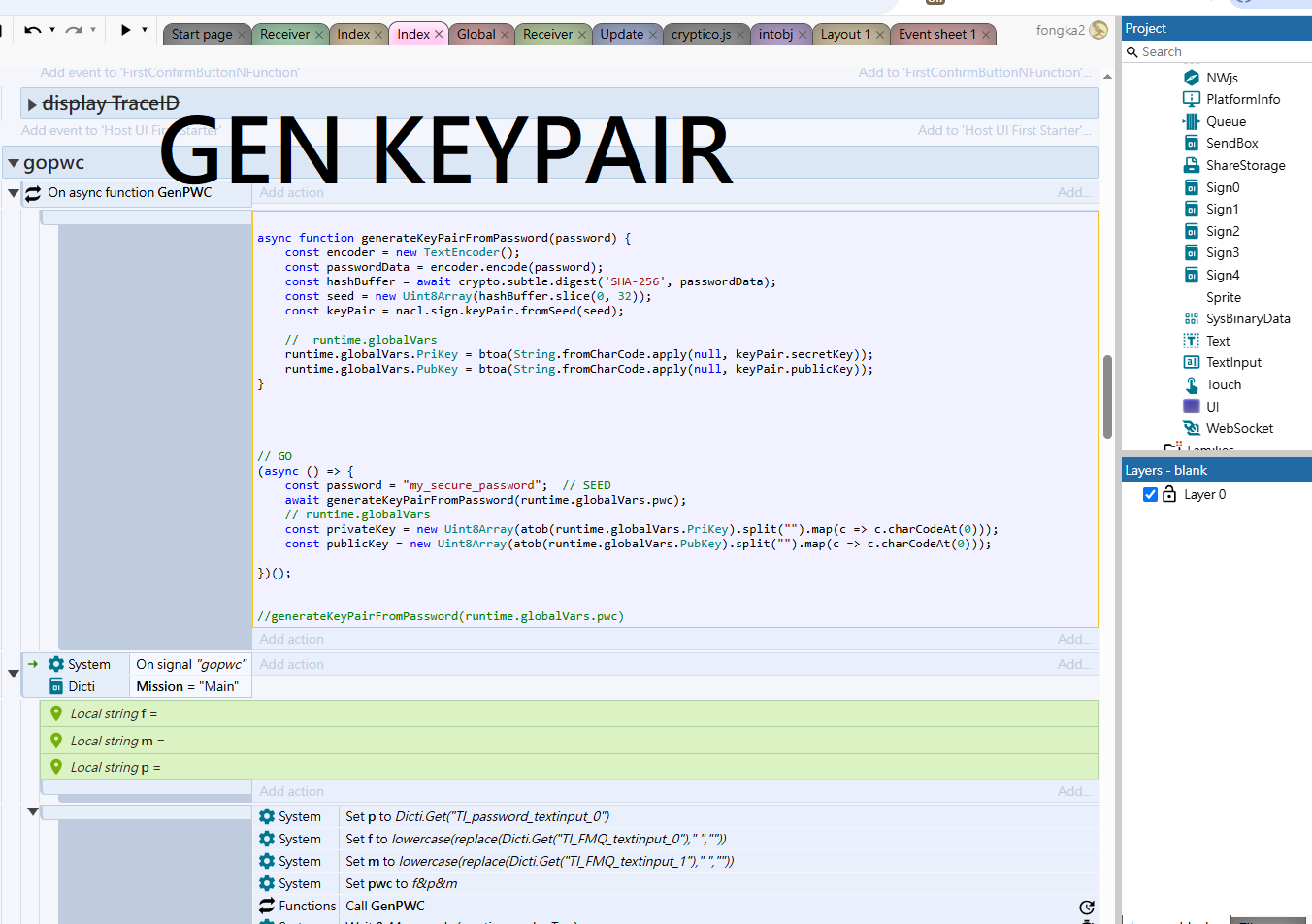Image resolution: width=1312 pixels, height=924 pixels.
Task: Select the UI sprite icon
Action: point(1192,406)
